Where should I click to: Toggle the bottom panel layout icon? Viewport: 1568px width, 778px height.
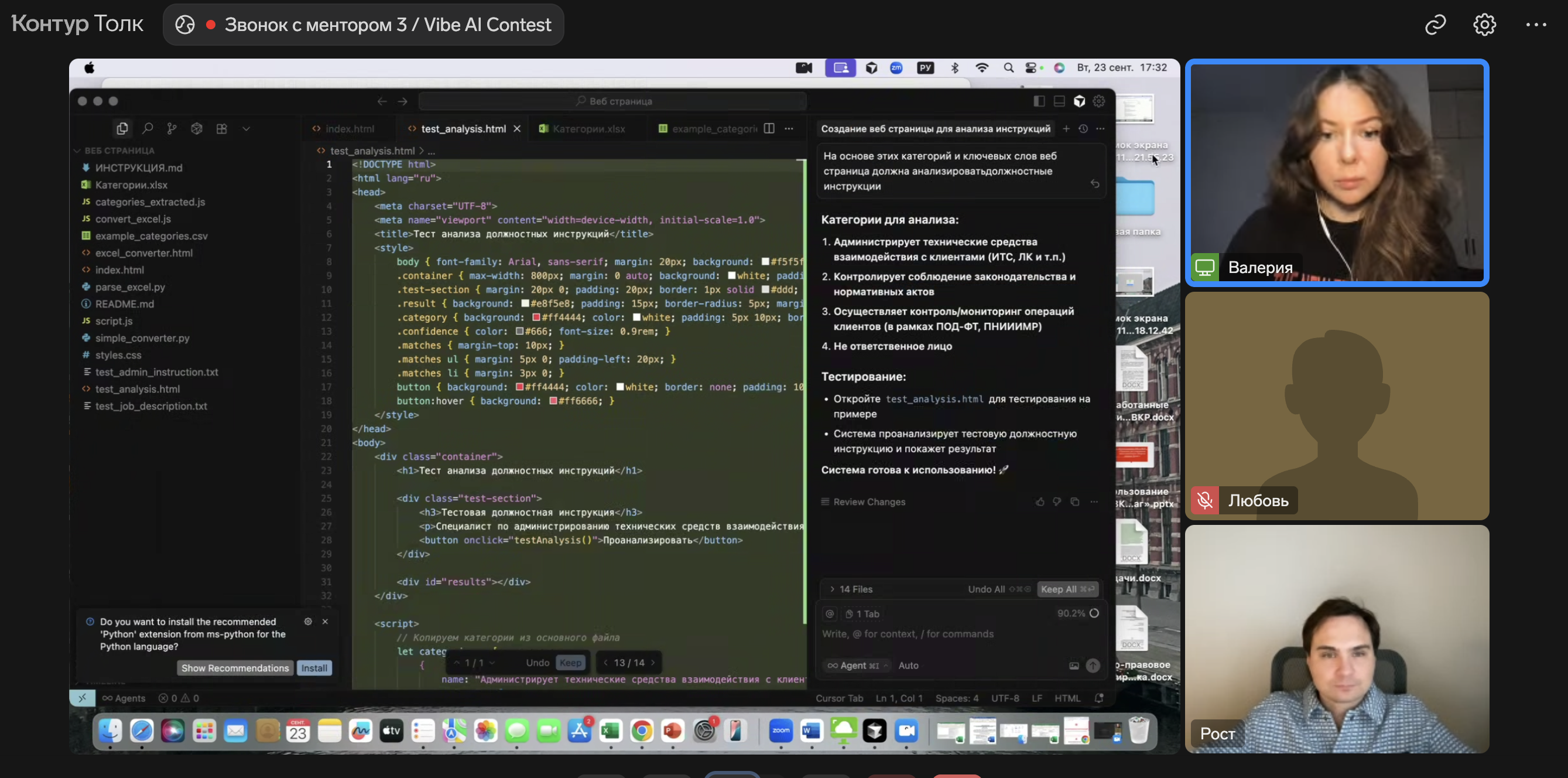pyautogui.click(x=1059, y=101)
